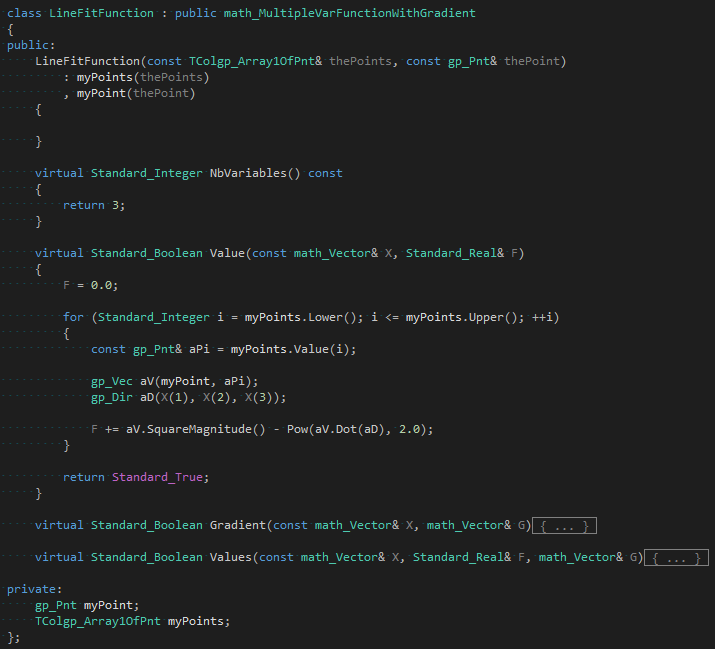The image size is (715, 649).
Task: Click aV.Dot(aD) expression
Action: (350, 429)
